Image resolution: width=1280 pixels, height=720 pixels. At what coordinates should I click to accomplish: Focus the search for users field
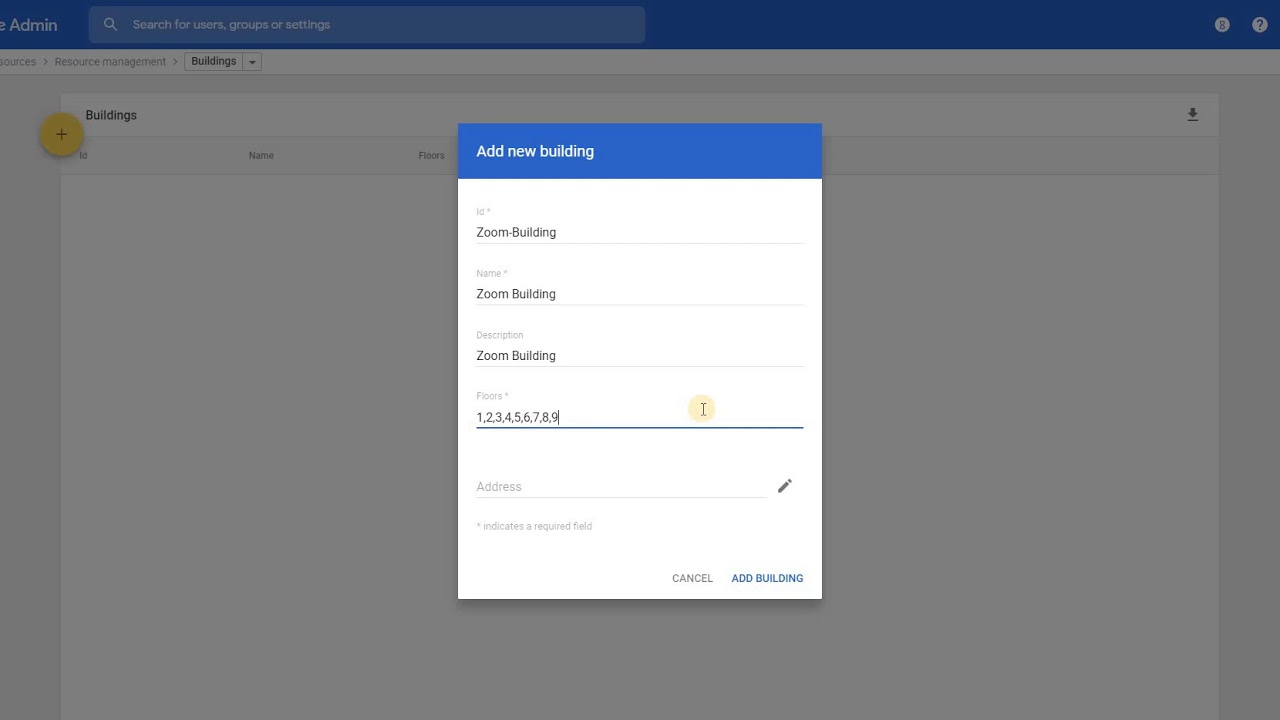366,24
